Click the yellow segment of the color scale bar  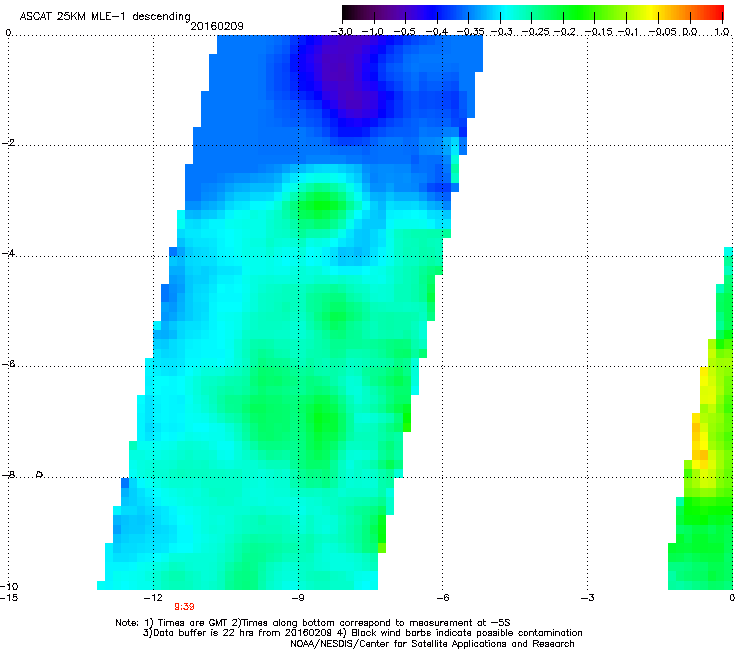pos(651,12)
